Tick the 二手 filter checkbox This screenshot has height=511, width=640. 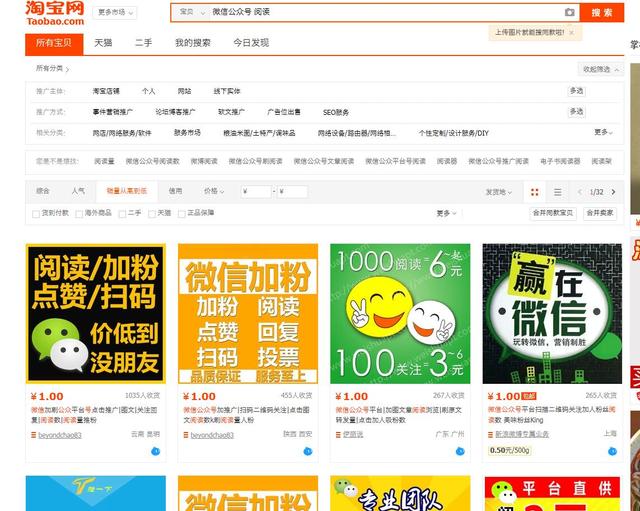(x=122, y=214)
